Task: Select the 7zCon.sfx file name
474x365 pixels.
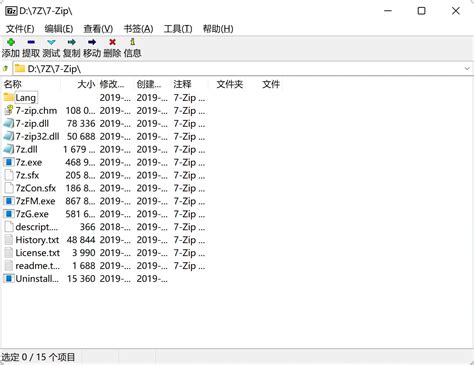Action: [36, 188]
